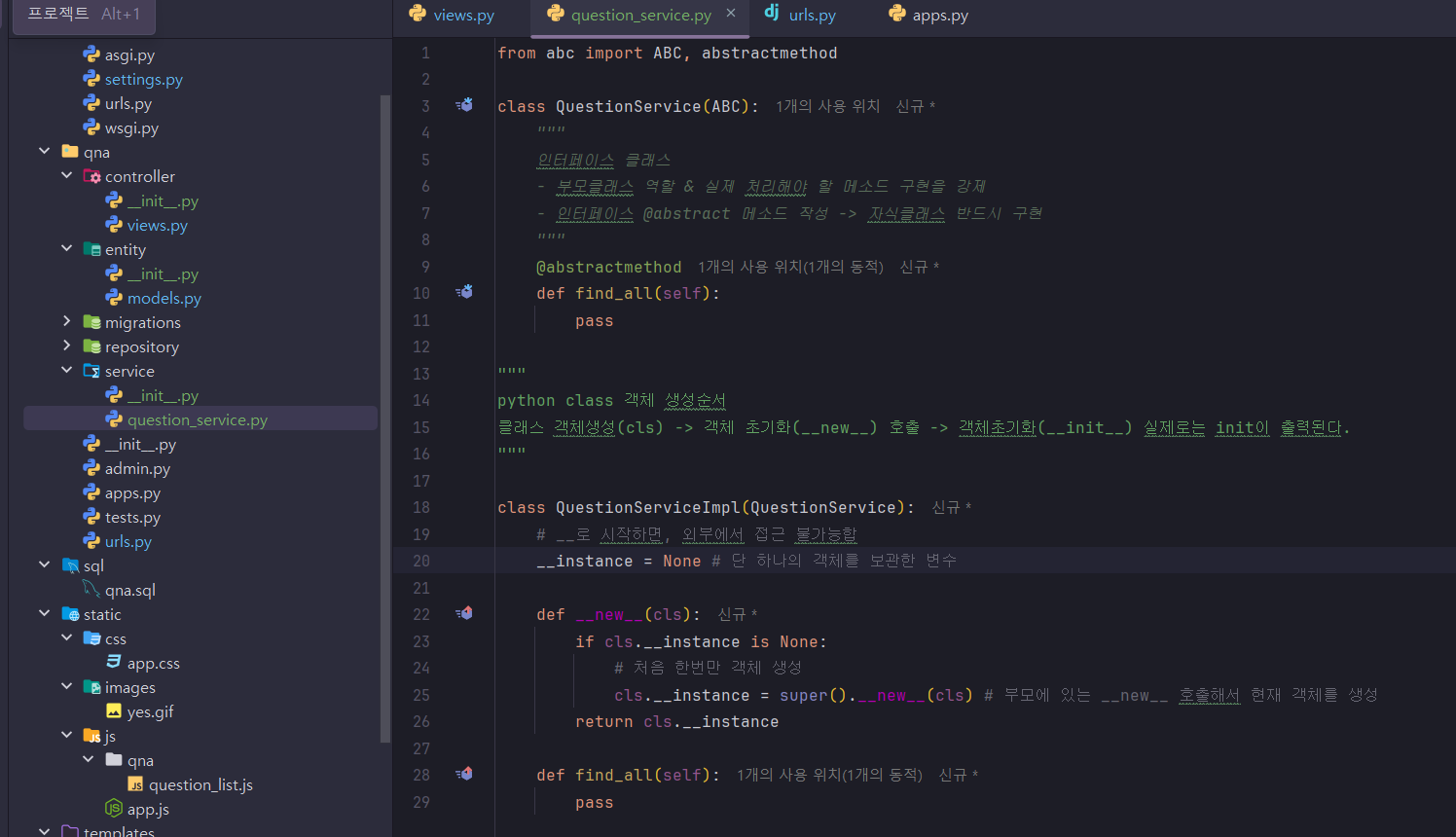The image size is (1456, 837).
Task: Collapse the images folder
Action: tap(66, 686)
